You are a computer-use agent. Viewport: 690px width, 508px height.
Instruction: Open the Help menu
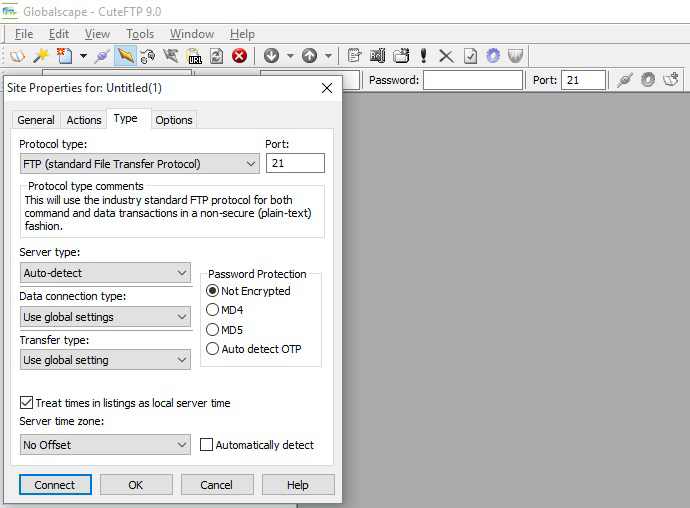pos(242,34)
